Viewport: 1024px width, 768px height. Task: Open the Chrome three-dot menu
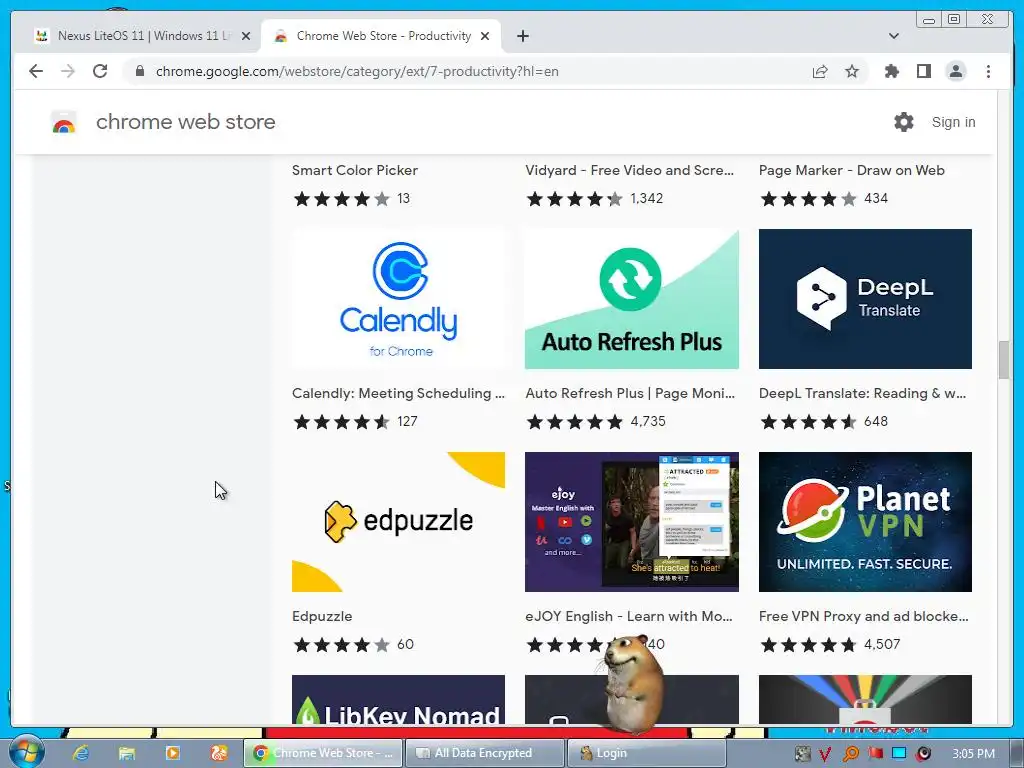coord(989,71)
